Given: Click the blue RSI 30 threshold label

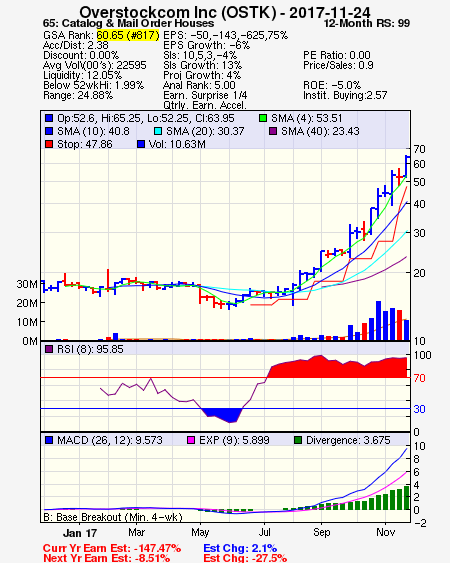Looking at the screenshot, I should tap(419, 409).
